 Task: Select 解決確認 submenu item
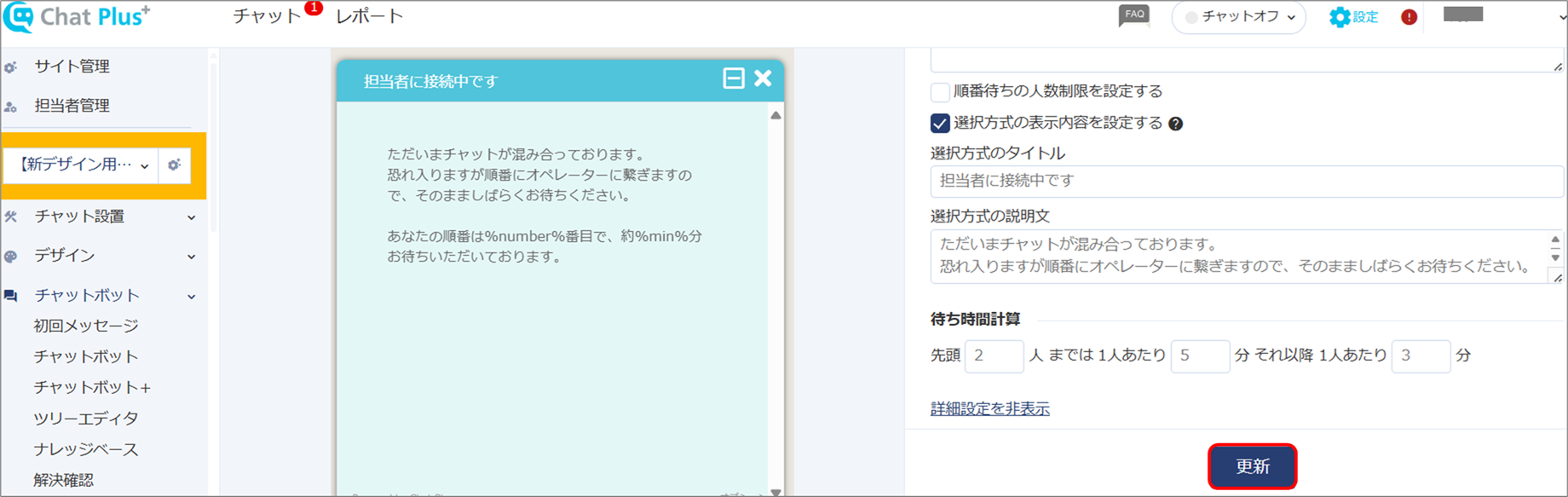[x=63, y=480]
